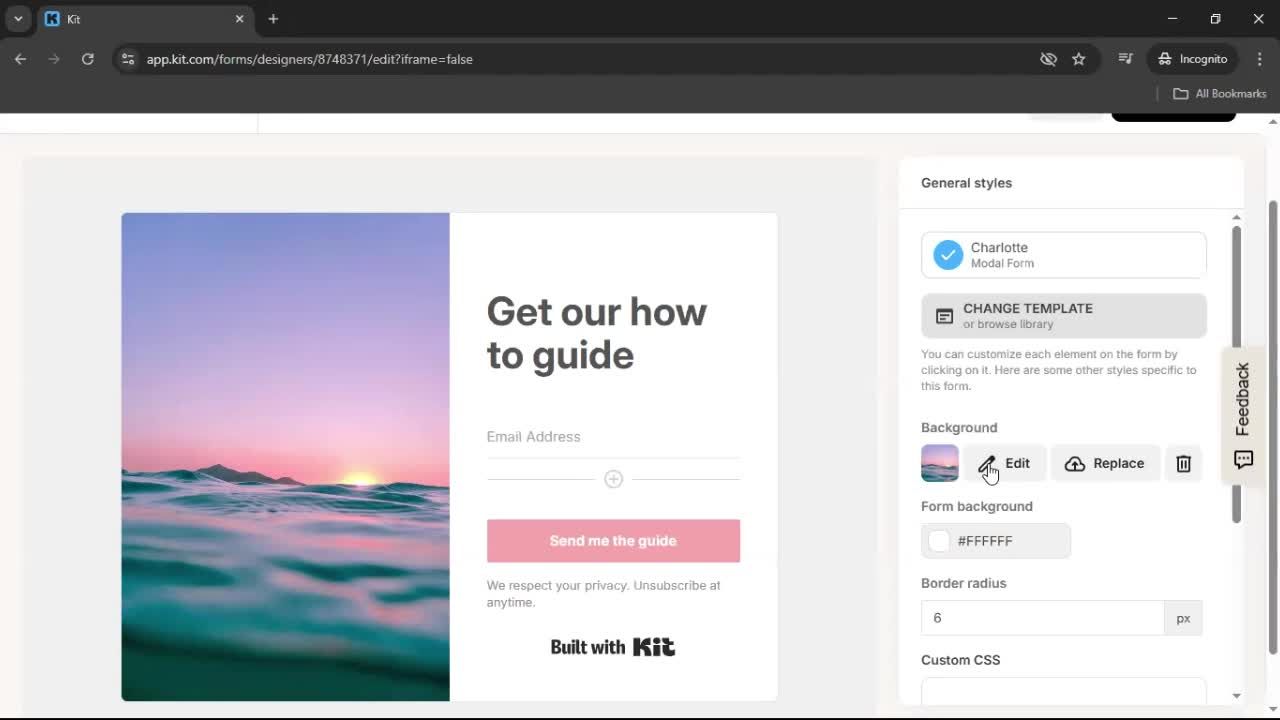Toggle the bookmark star for this page

pyautogui.click(x=1079, y=59)
